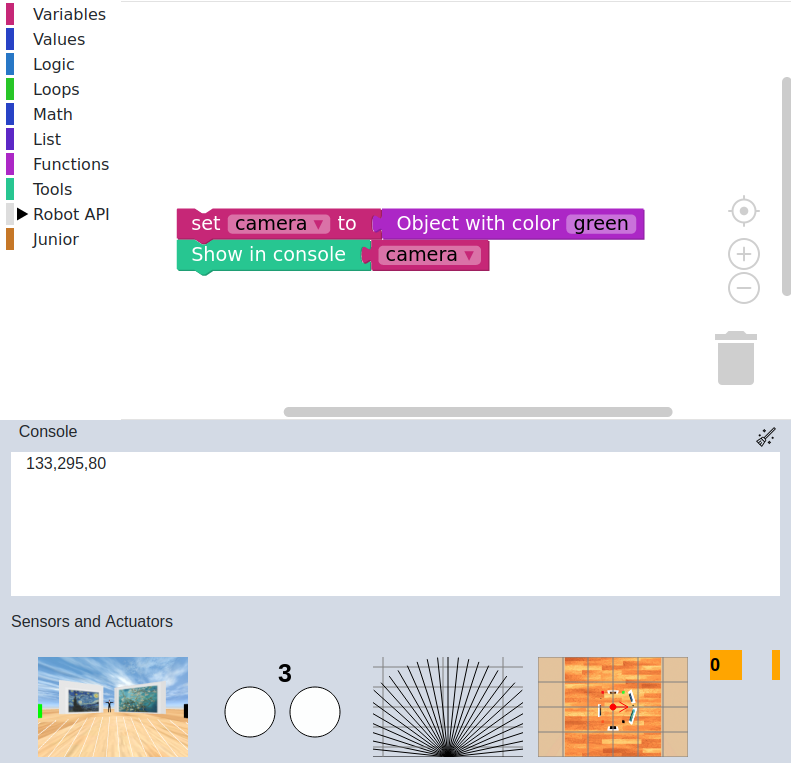Zoom in the workspace with plus icon
The image size is (791, 763).
744,254
